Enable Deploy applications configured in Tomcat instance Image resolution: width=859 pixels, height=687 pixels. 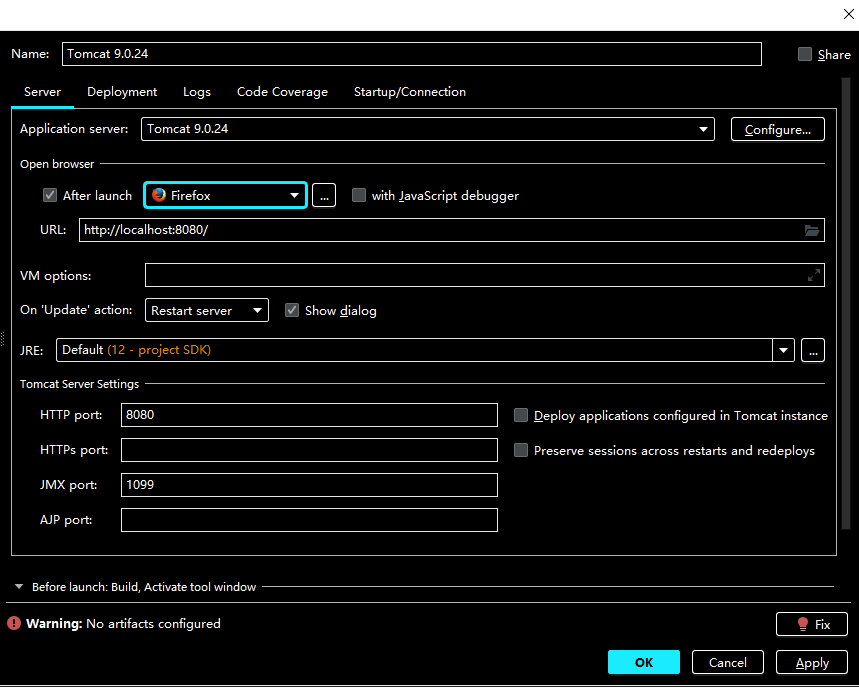point(521,415)
